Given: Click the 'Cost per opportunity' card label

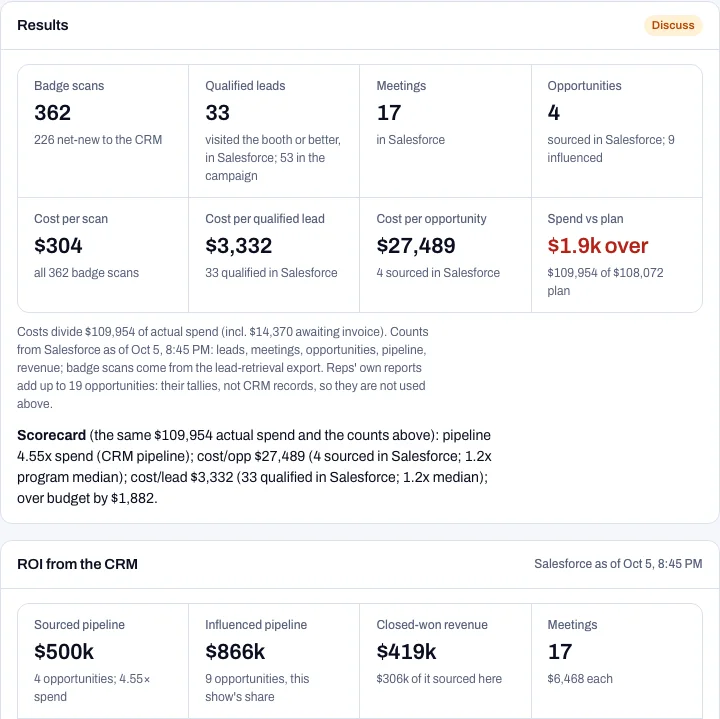Looking at the screenshot, I should pyautogui.click(x=431, y=219).
